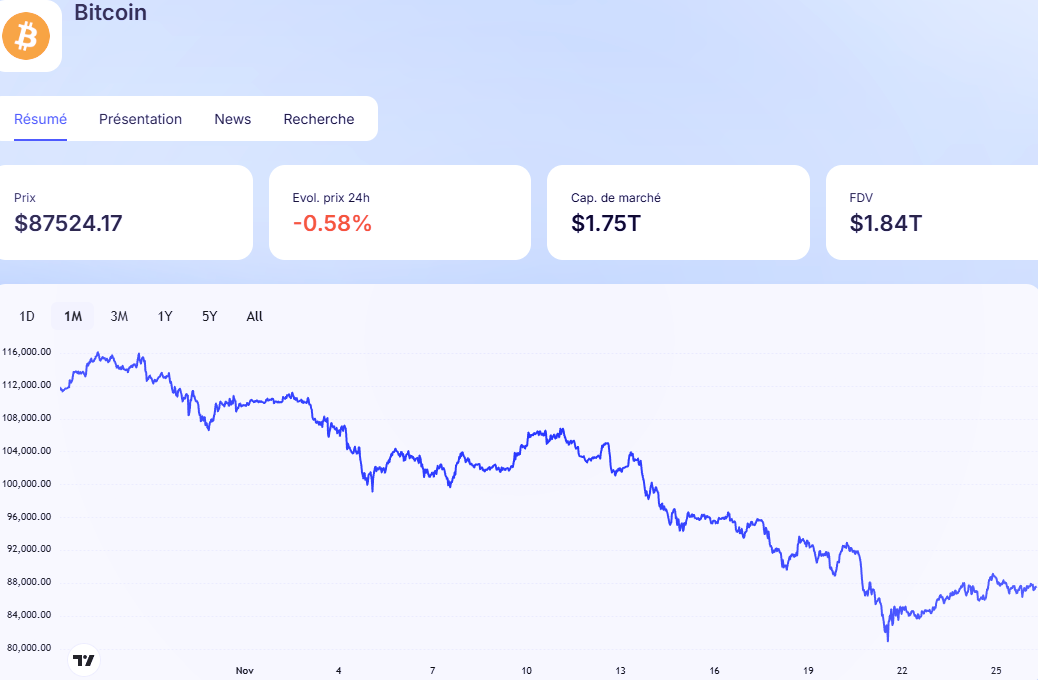Click the Bitcoin heading title

(110, 13)
